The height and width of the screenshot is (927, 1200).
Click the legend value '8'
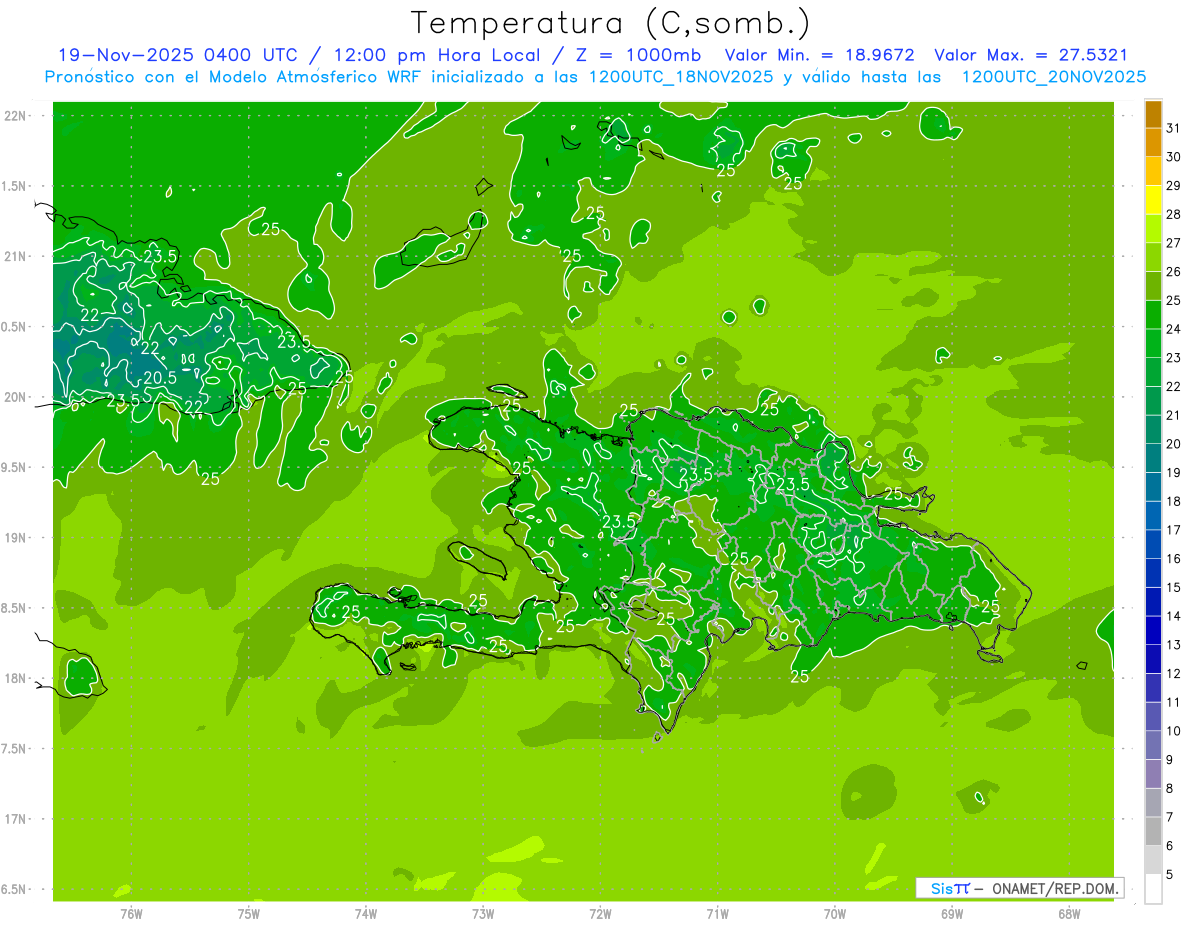point(1169,788)
